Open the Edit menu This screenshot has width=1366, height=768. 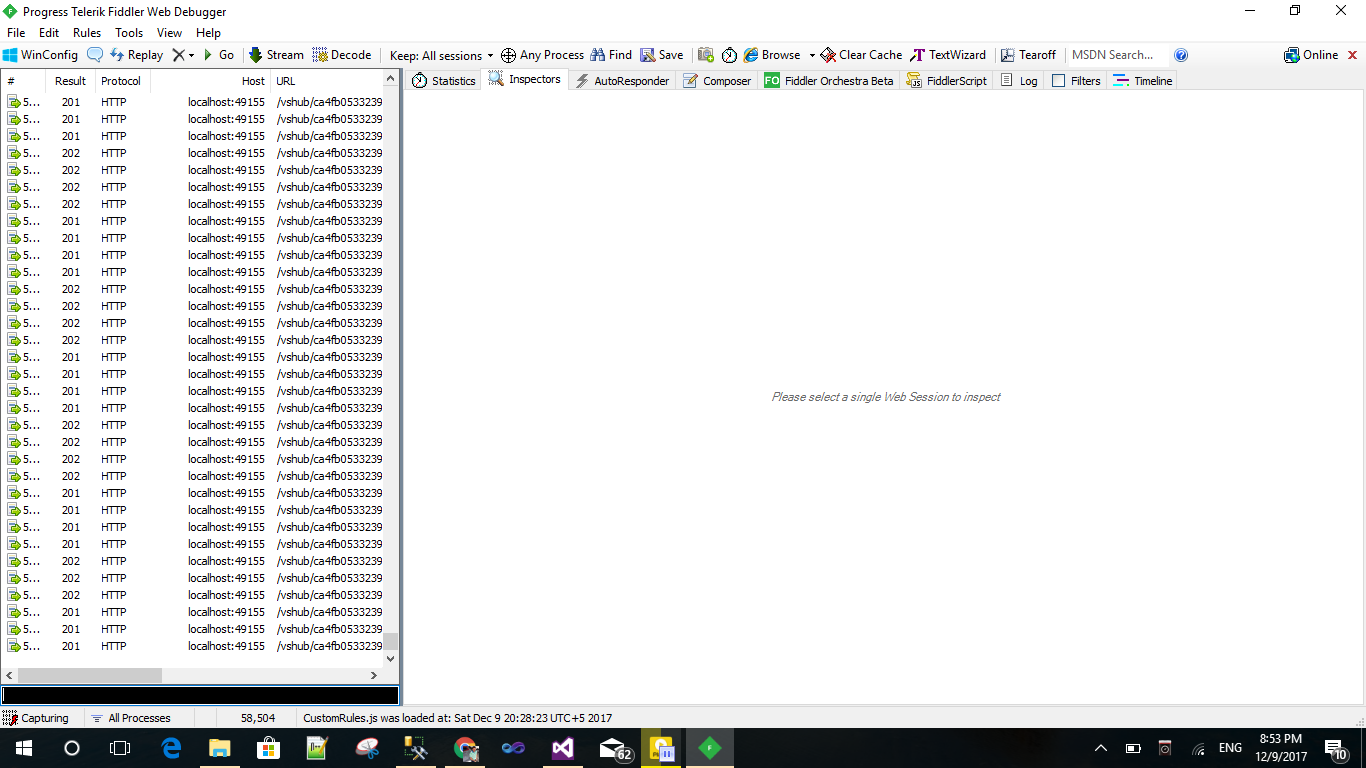[x=49, y=33]
